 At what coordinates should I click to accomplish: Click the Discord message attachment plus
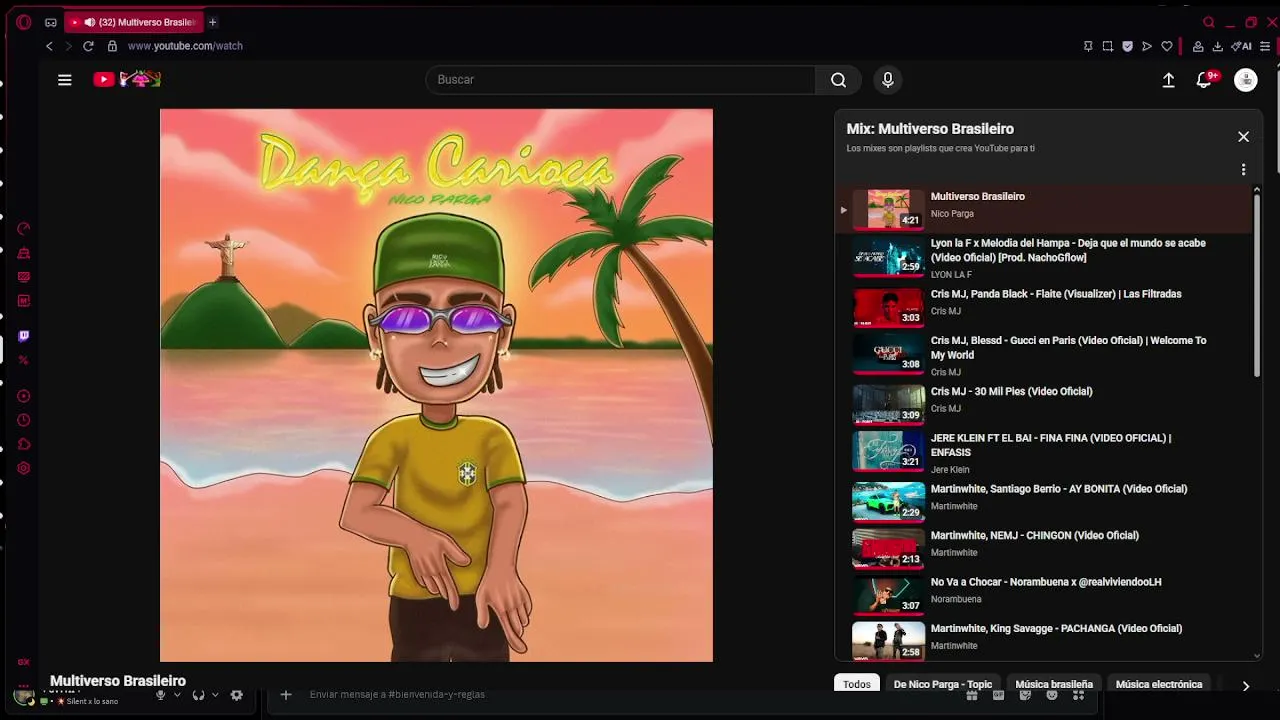(286, 695)
